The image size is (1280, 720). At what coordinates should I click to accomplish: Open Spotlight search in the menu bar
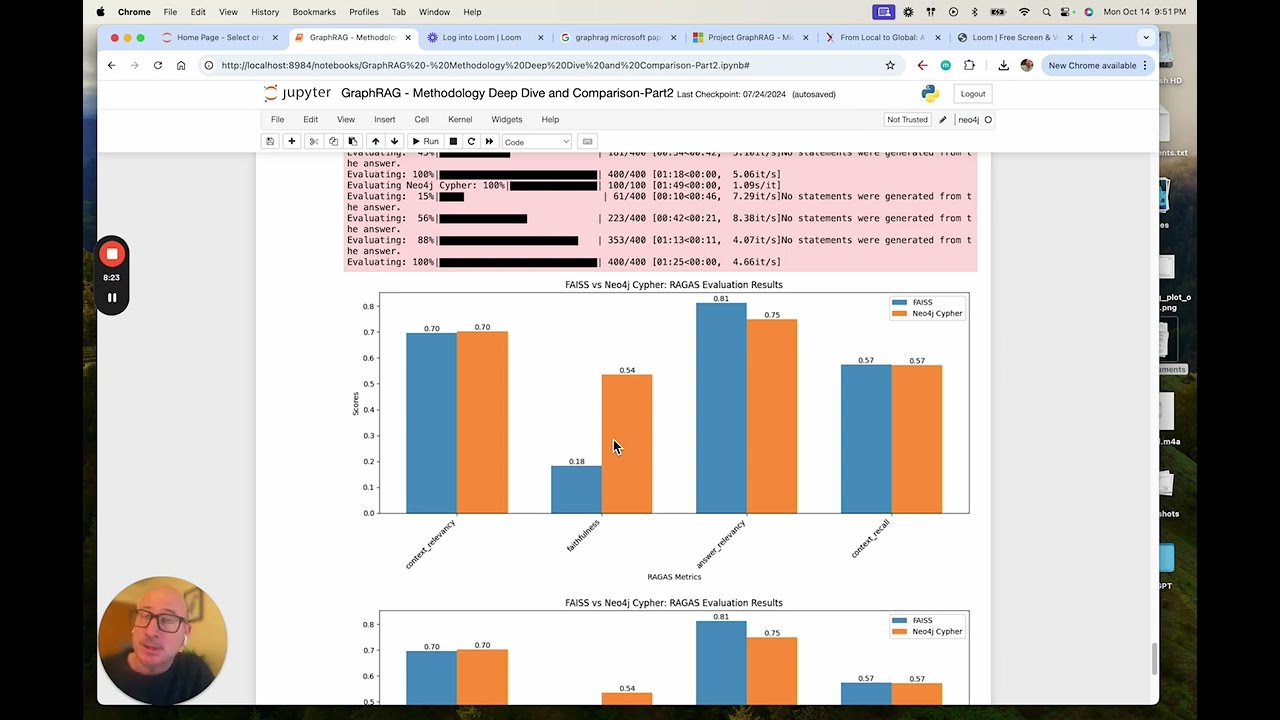click(x=1046, y=12)
